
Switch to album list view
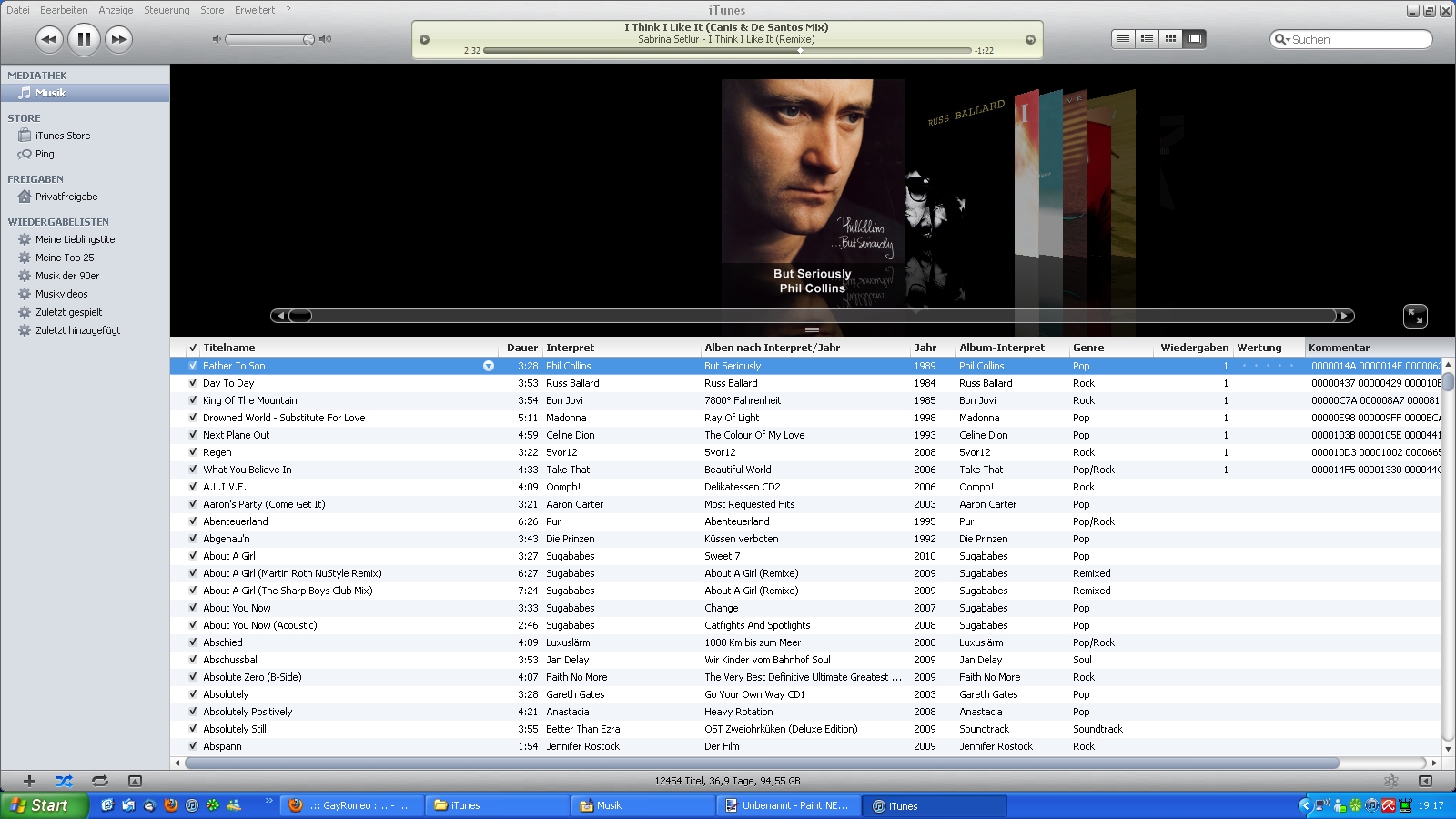pos(1148,39)
